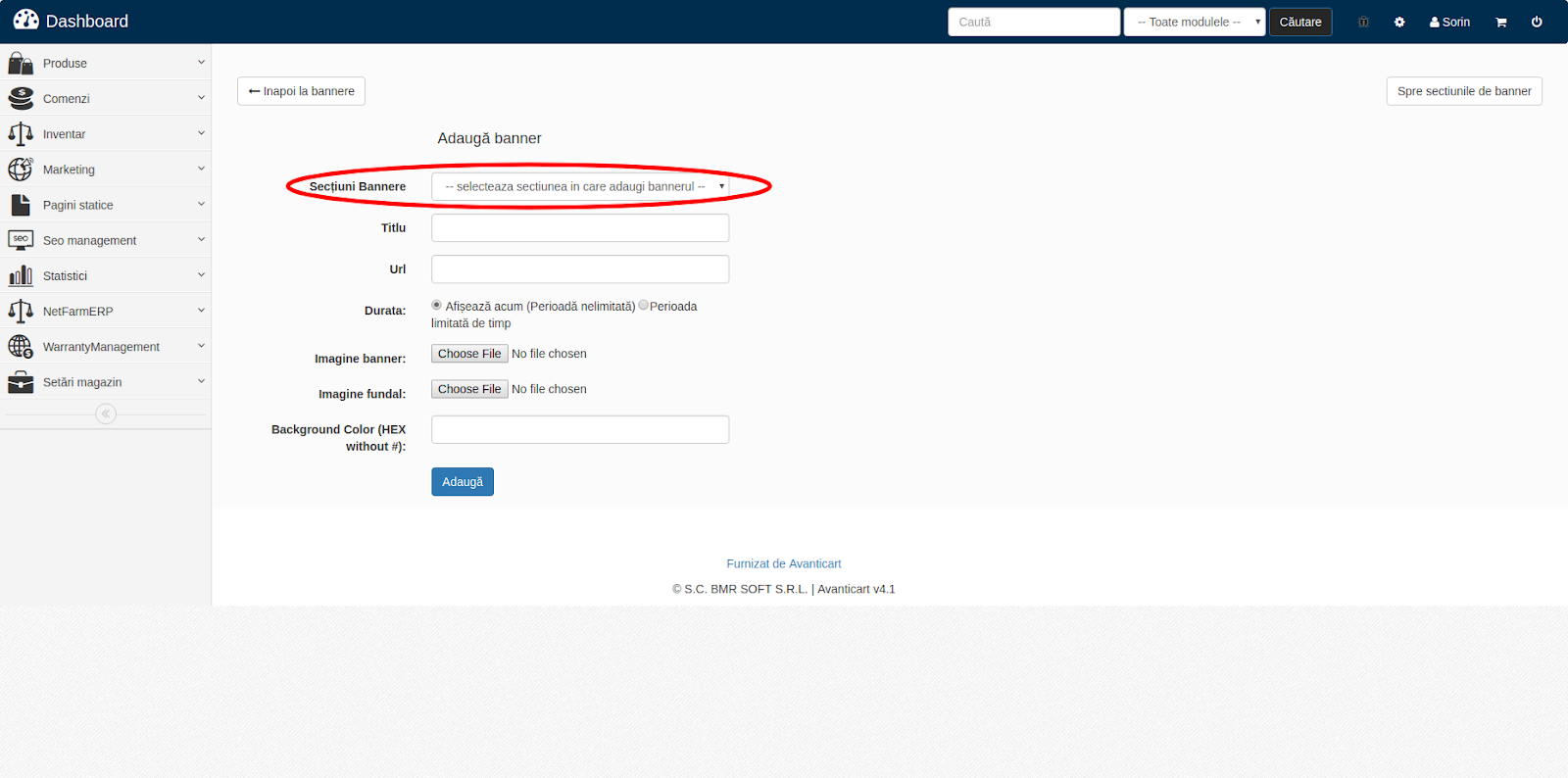Open the Toate modulele dropdown
The image size is (1568, 778).
[1195, 22]
